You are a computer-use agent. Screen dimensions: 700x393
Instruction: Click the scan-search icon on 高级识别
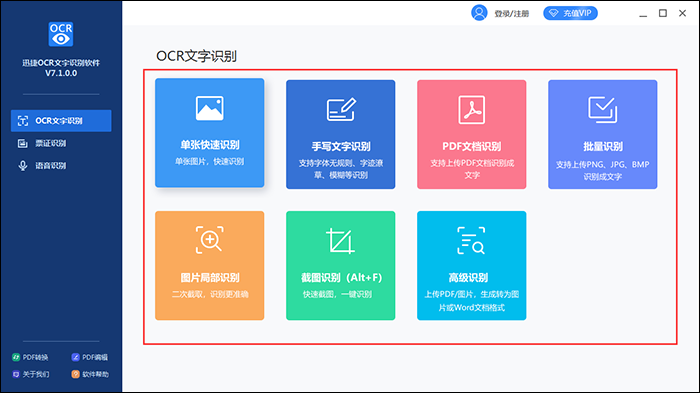(471, 241)
